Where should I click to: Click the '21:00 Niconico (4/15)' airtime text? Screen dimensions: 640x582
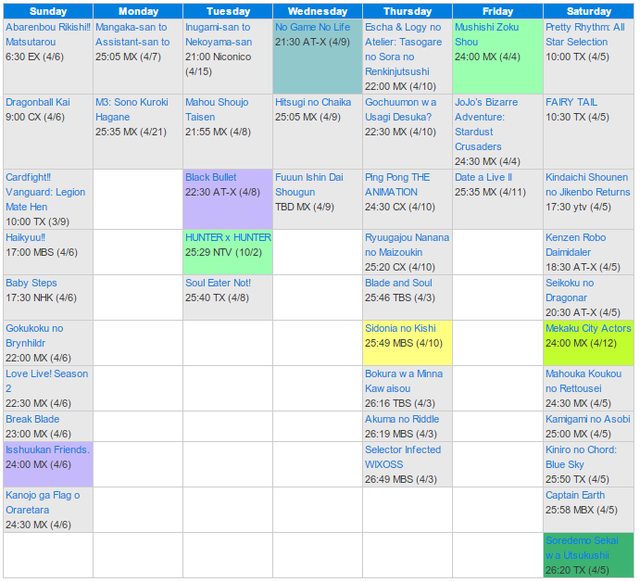[x=218, y=64]
